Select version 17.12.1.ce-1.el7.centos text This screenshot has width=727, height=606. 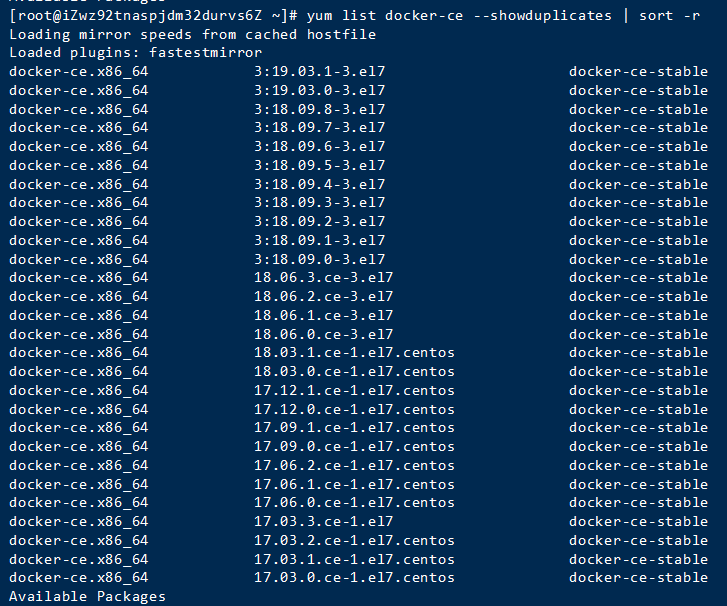click(x=354, y=390)
